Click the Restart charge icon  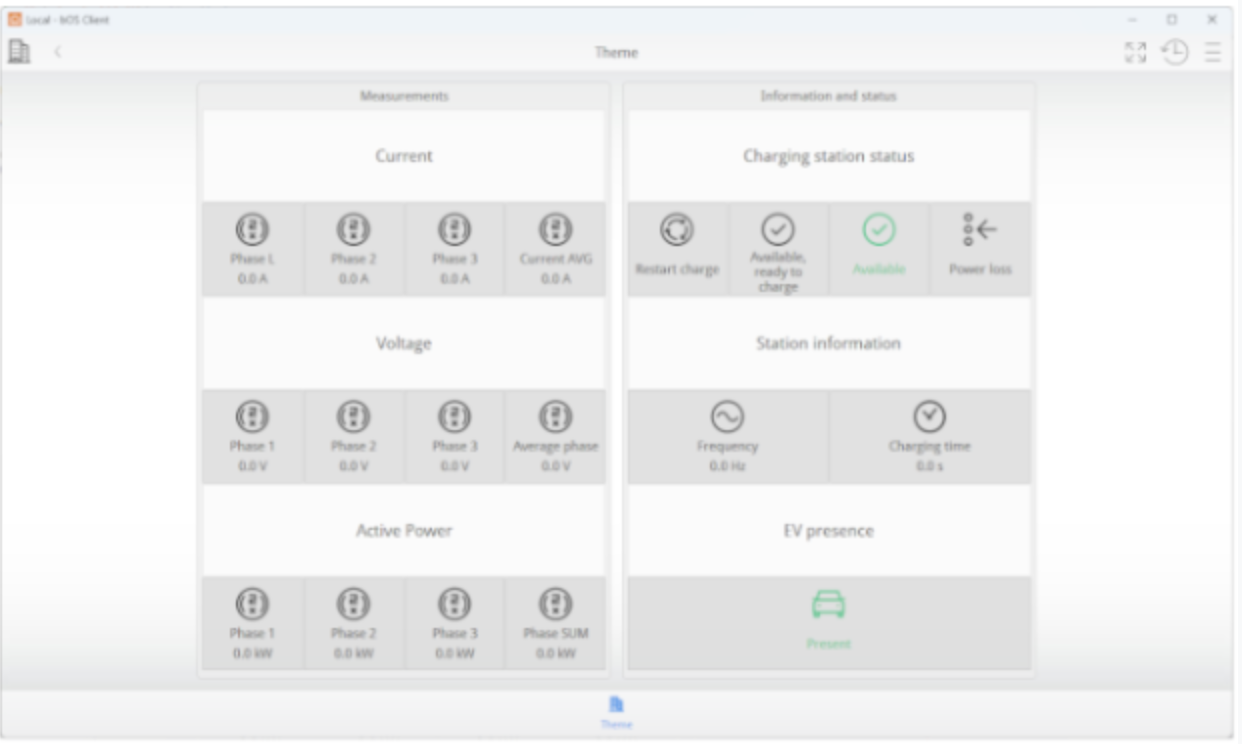click(x=677, y=231)
